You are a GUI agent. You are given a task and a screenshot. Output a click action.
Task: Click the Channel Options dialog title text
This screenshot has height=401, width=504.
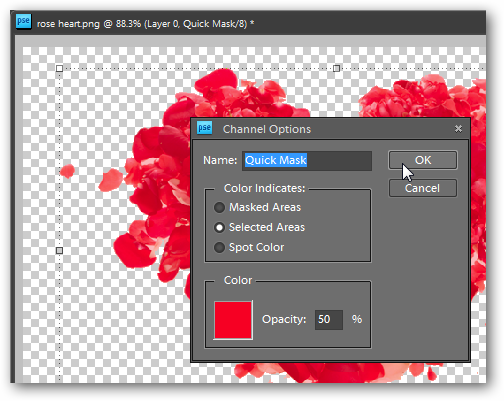coord(267,129)
